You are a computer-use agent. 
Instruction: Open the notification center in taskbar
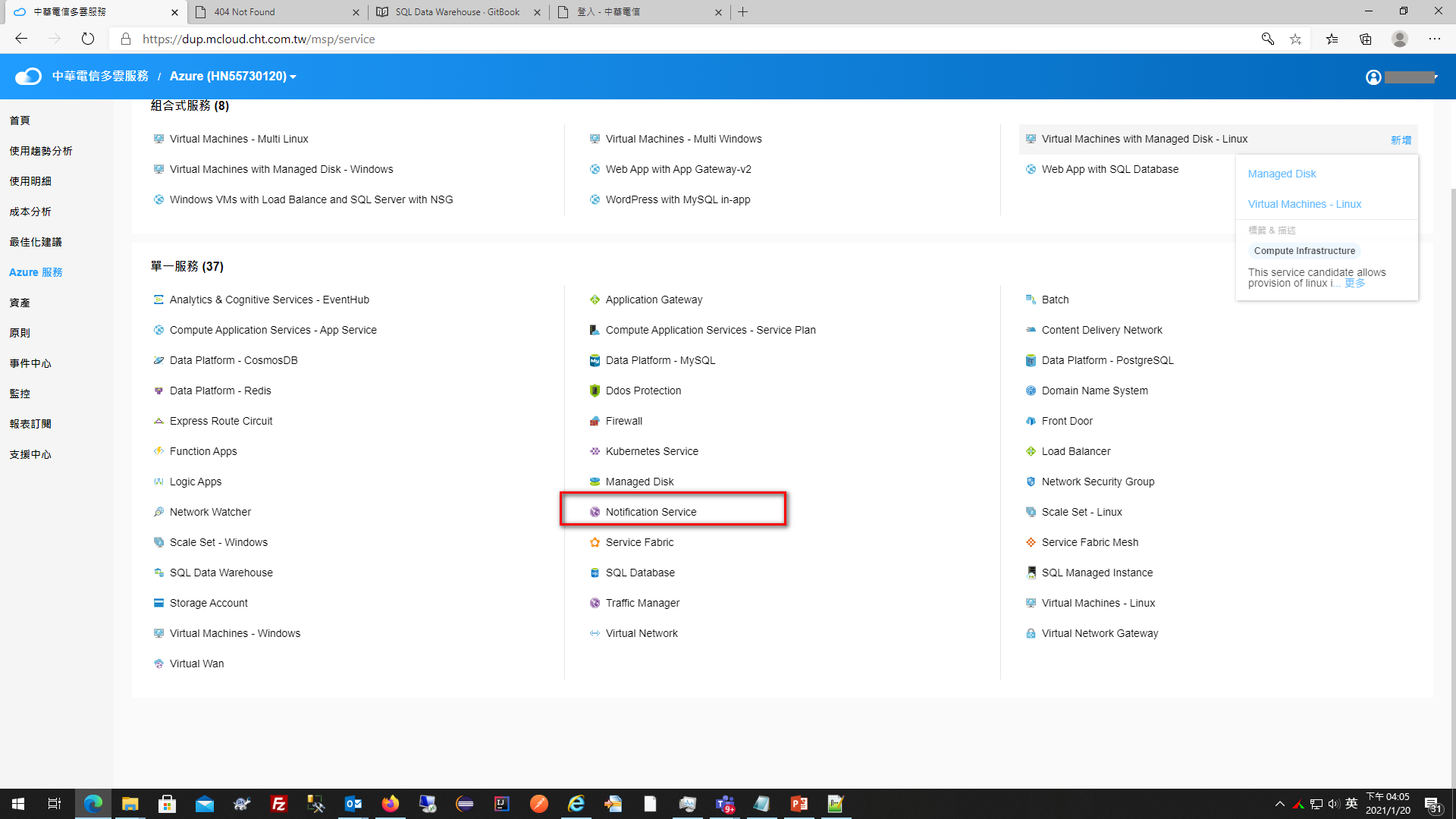click(1432, 805)
